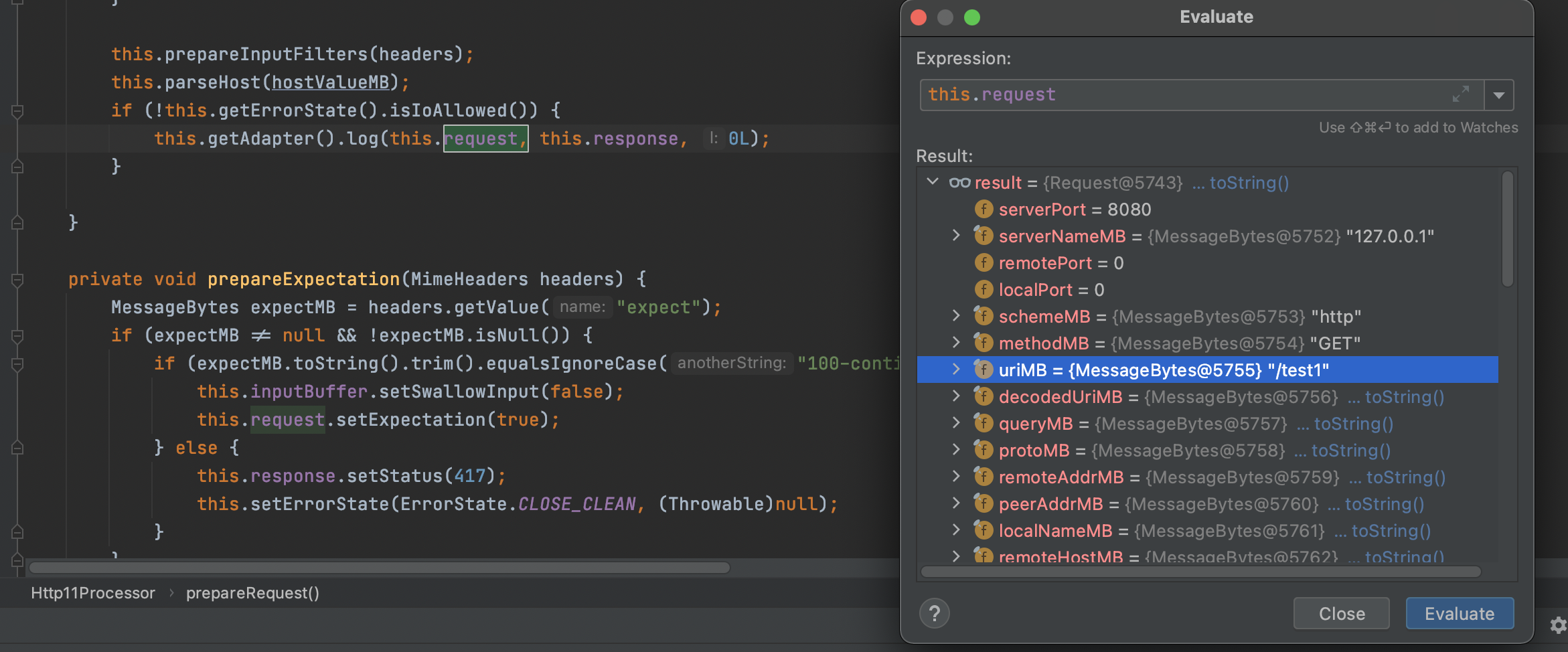Expand the queryMB node
The height and width of the screenshot is (652, 1568).
(956, 423)
